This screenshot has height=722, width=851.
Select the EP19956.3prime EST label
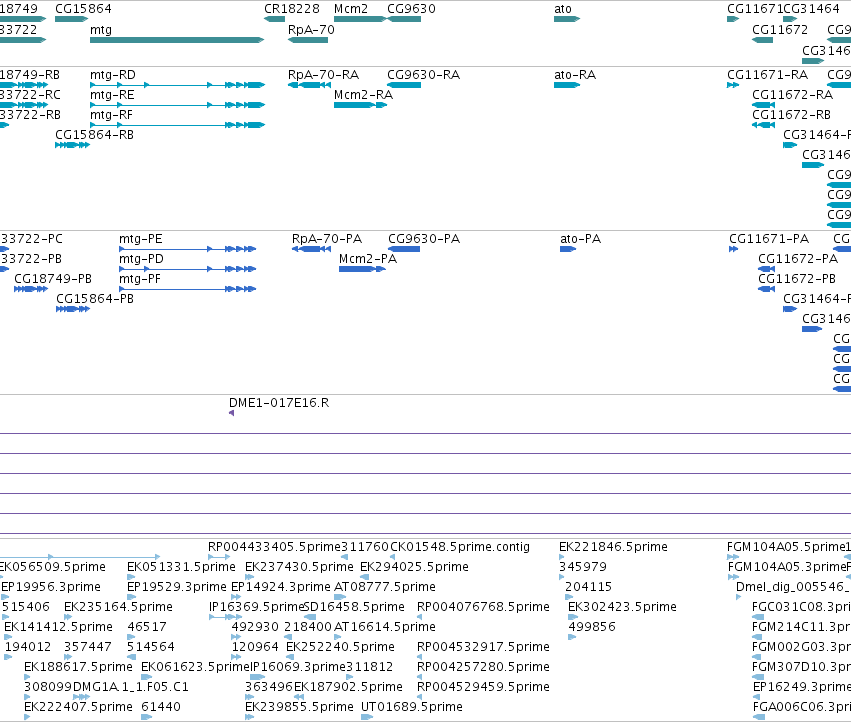click(x=51, y=587)
